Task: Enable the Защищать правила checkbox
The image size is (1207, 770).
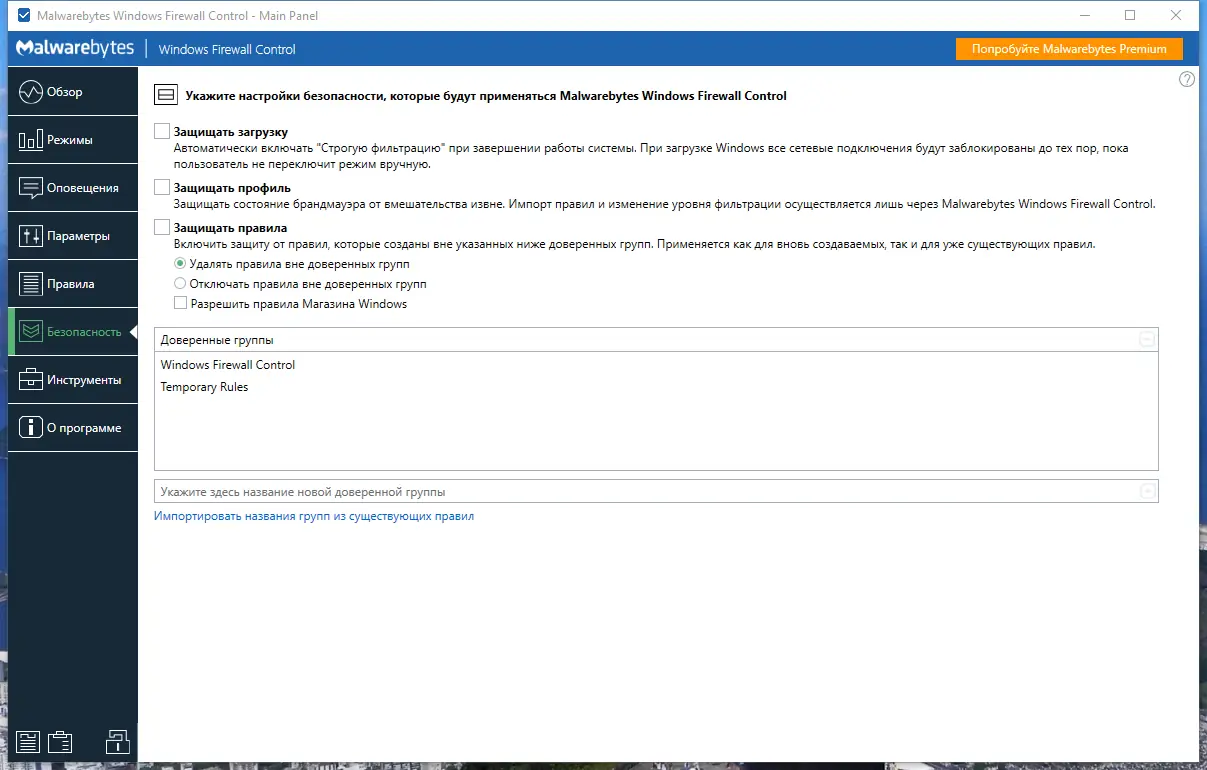Action: pos(162,228)
